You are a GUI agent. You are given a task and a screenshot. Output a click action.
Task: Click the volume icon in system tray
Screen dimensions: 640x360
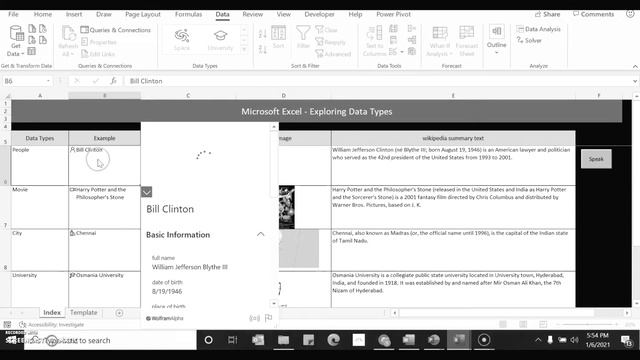[x=575, y=340]
